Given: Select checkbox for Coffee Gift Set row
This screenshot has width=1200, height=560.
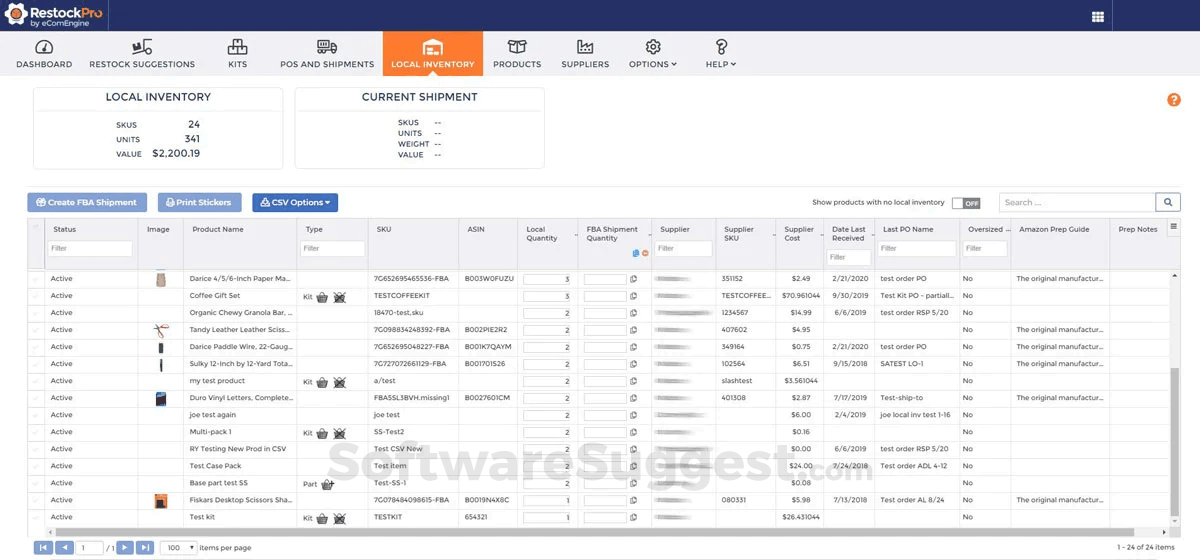Looking at the screenshot, I should (x=36, y=296).
